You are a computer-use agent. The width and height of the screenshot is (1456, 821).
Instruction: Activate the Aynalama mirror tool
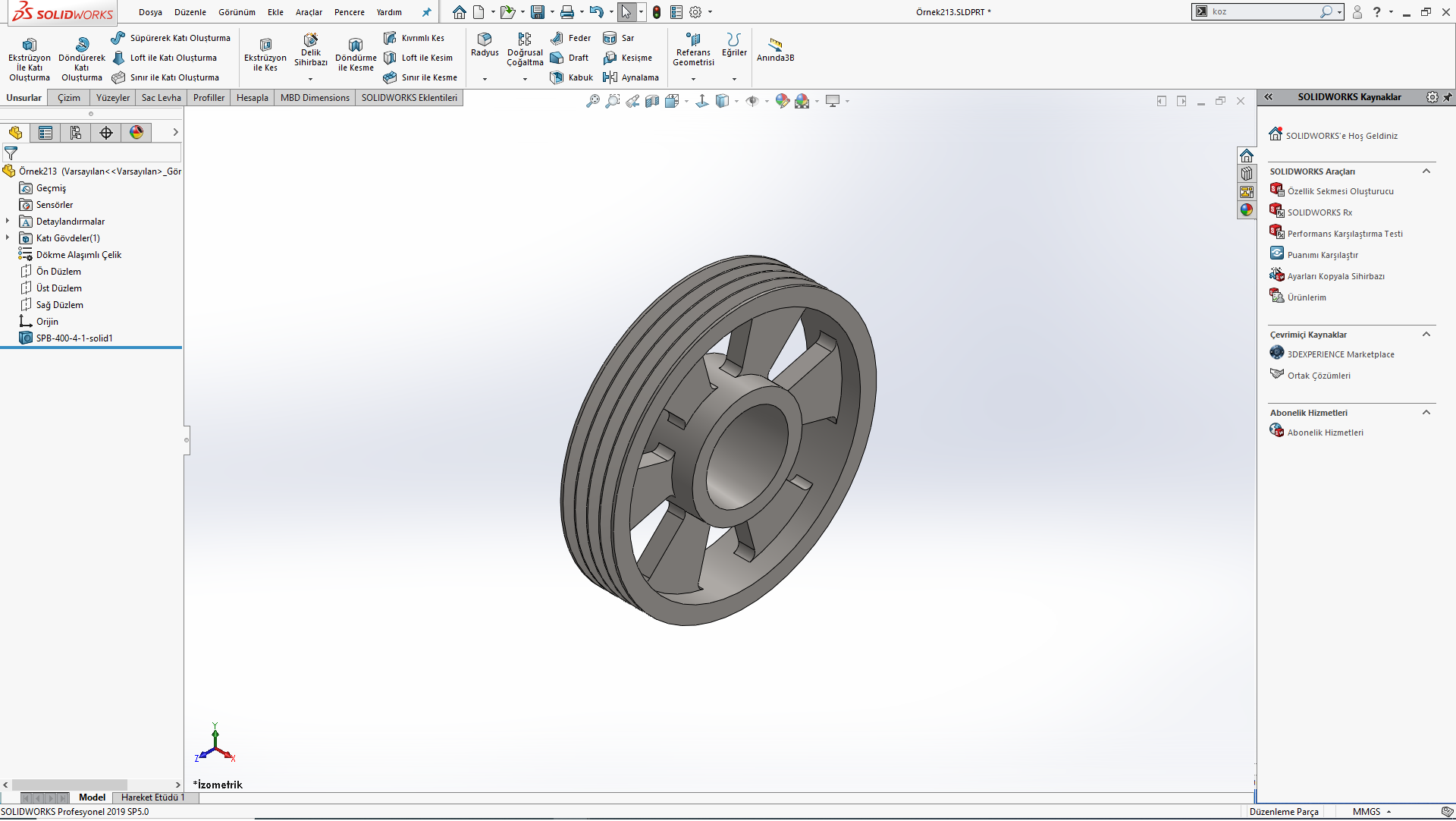[631, 77]
